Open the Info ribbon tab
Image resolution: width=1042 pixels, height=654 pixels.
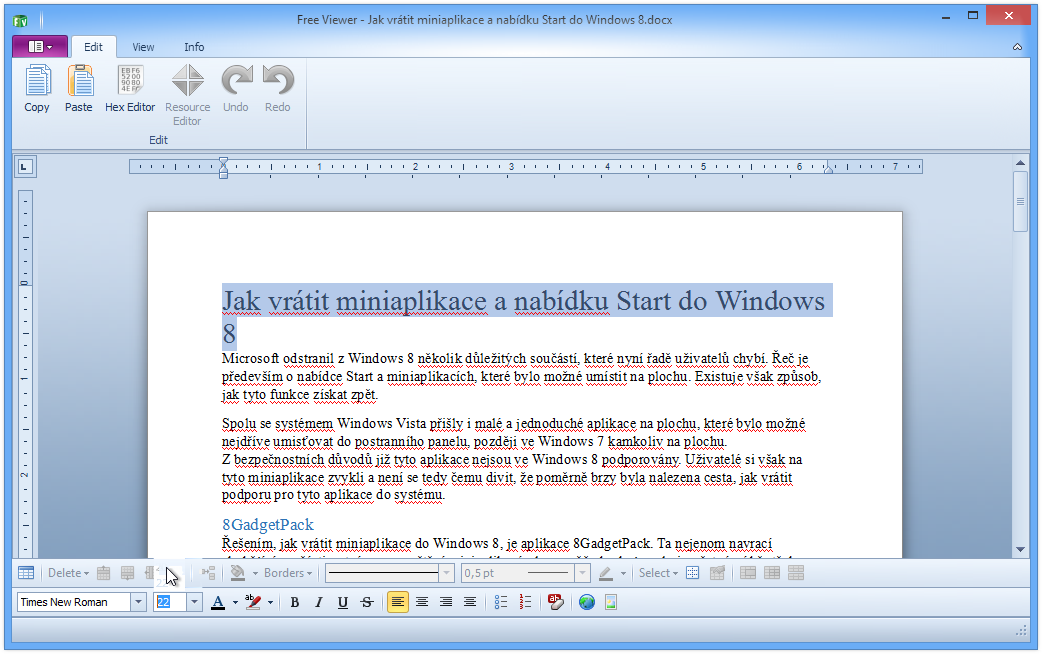point(194,47)
